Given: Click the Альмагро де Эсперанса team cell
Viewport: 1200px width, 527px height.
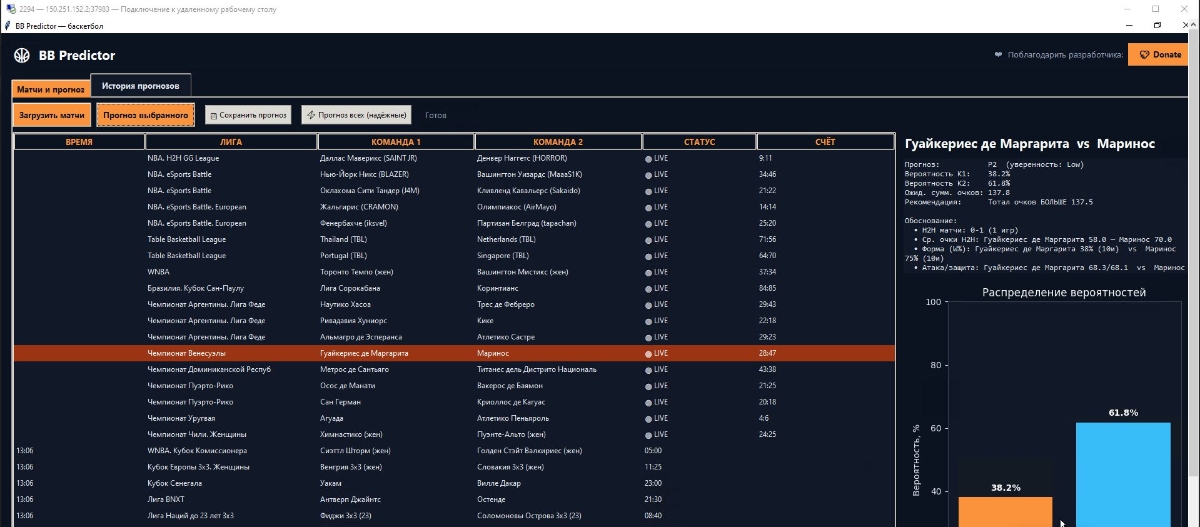Looking at the screenshot, I should (396, 337).
